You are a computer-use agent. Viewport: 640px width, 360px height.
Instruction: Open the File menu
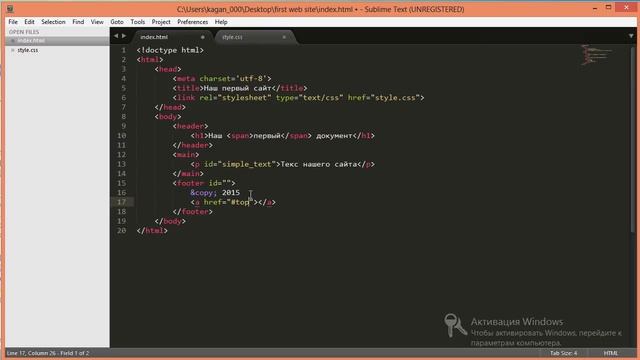pyautogui.click(x=13, y=22)
